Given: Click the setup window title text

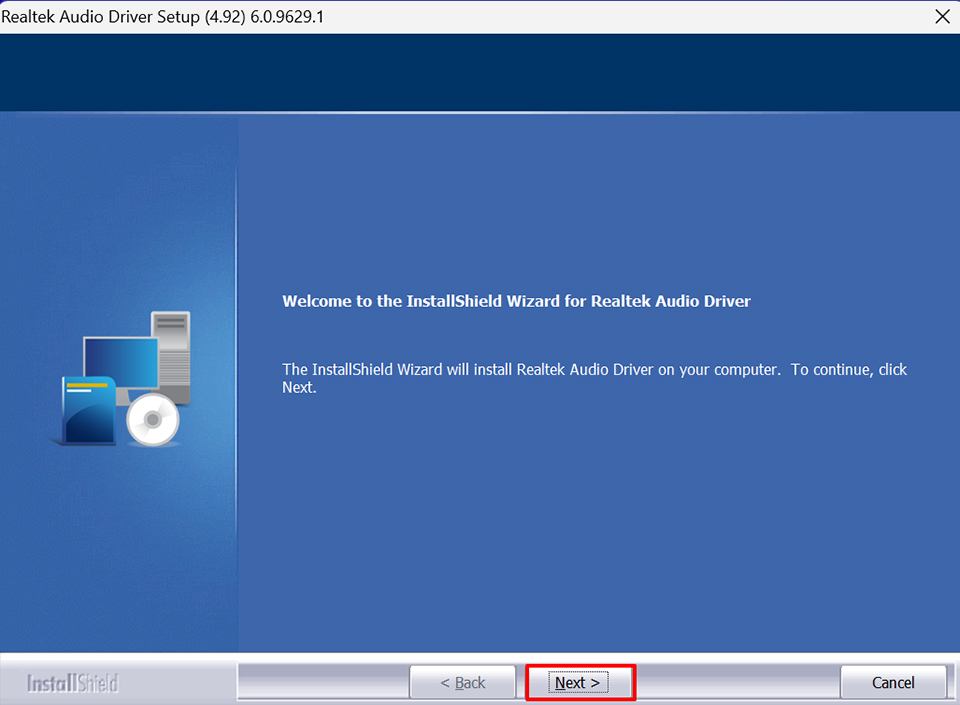Looking at the screenshot, I should tap(162, 17).
